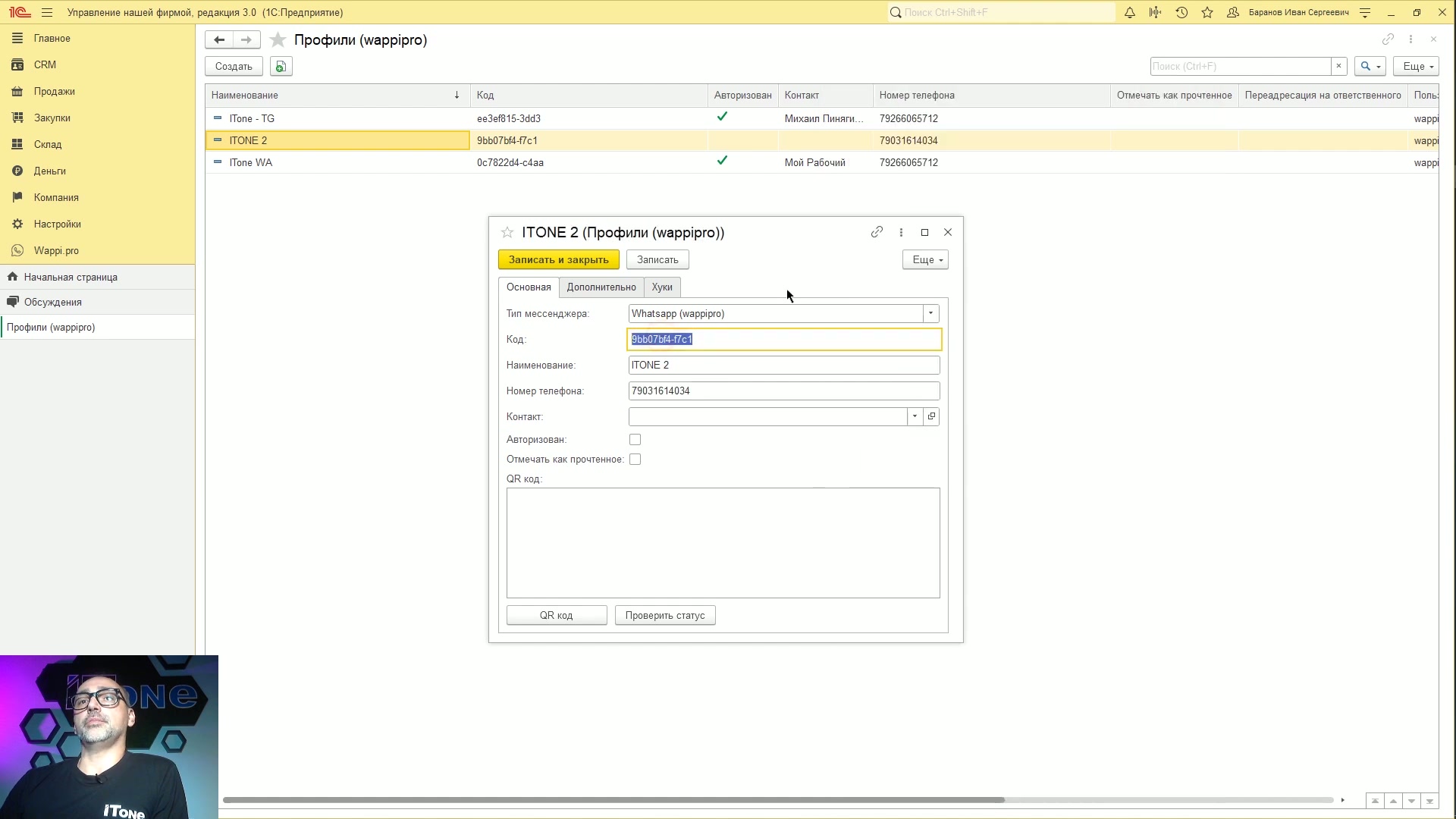Click the horizontal scrollbar at bottom

(613, 800)
